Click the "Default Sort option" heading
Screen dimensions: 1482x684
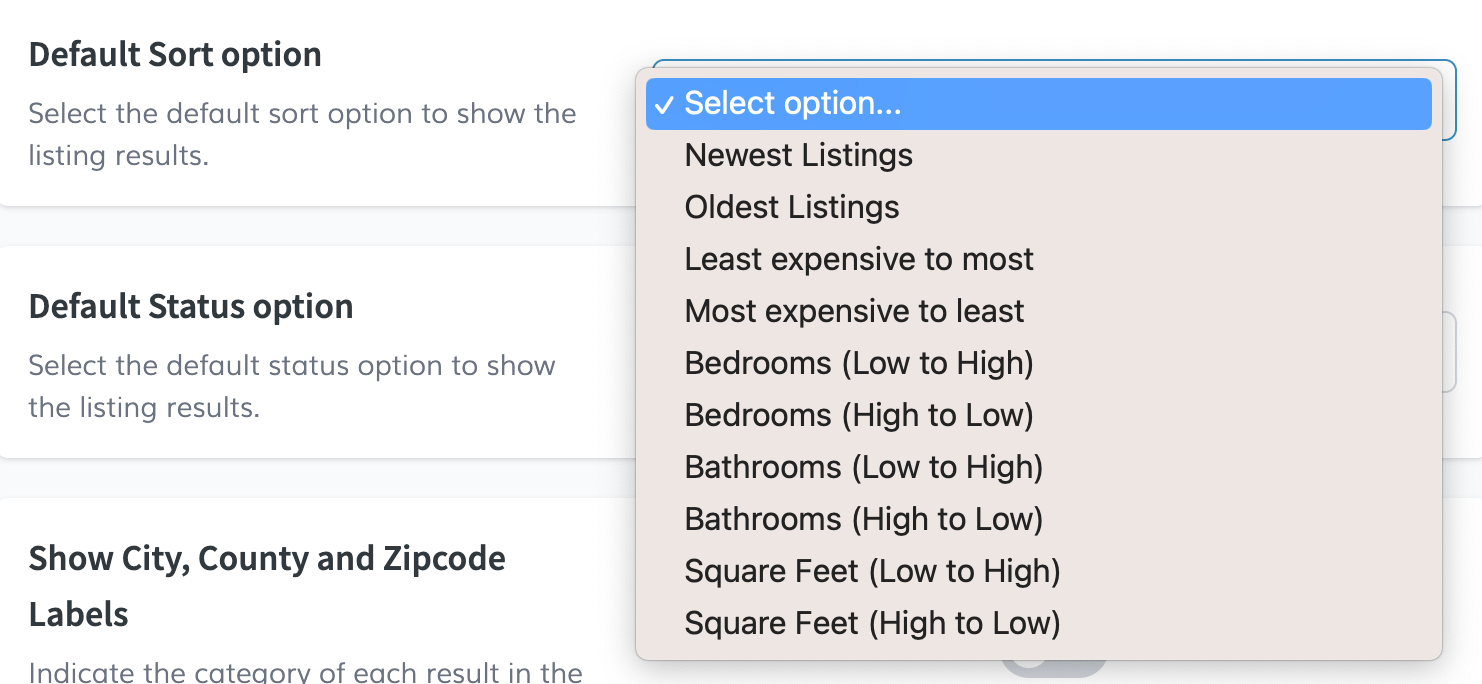(175, 54)
